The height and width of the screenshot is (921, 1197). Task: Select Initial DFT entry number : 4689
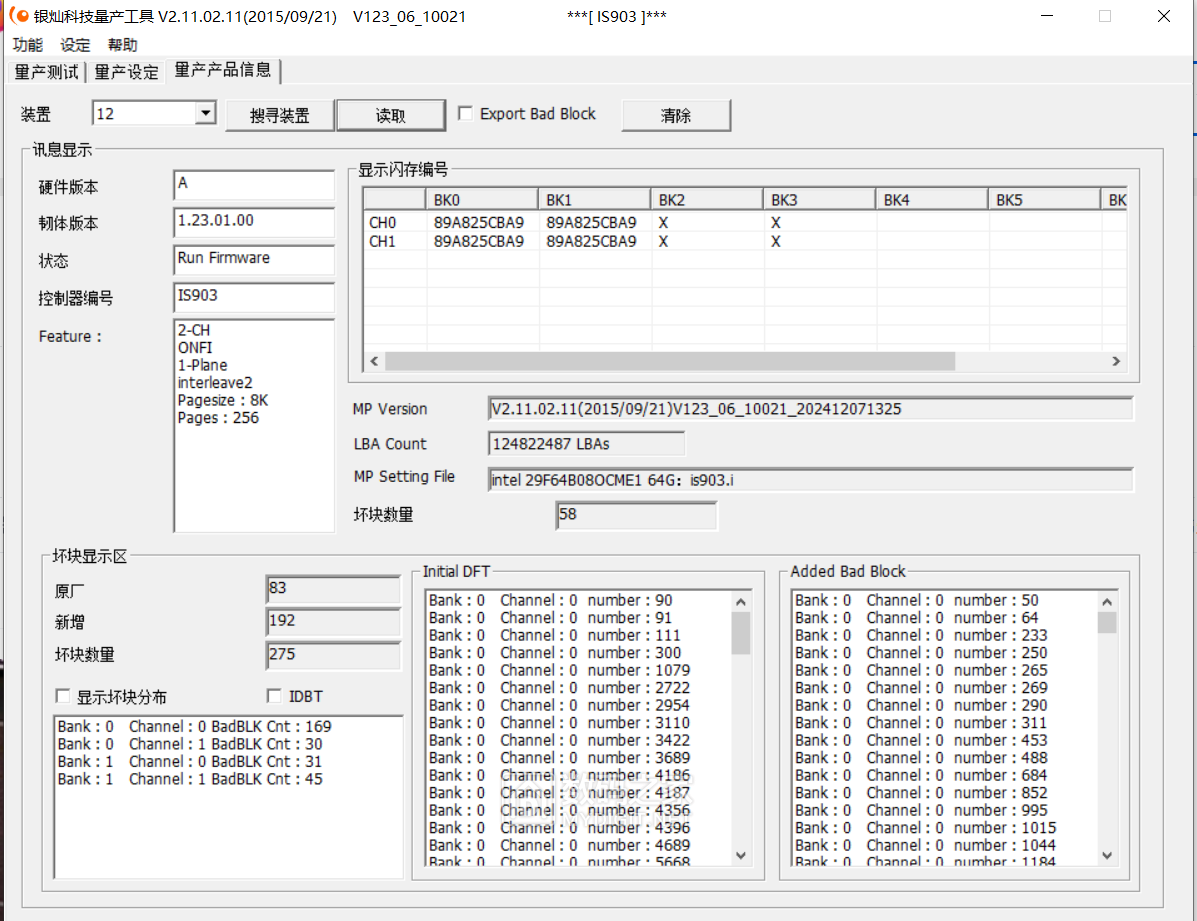560,845
